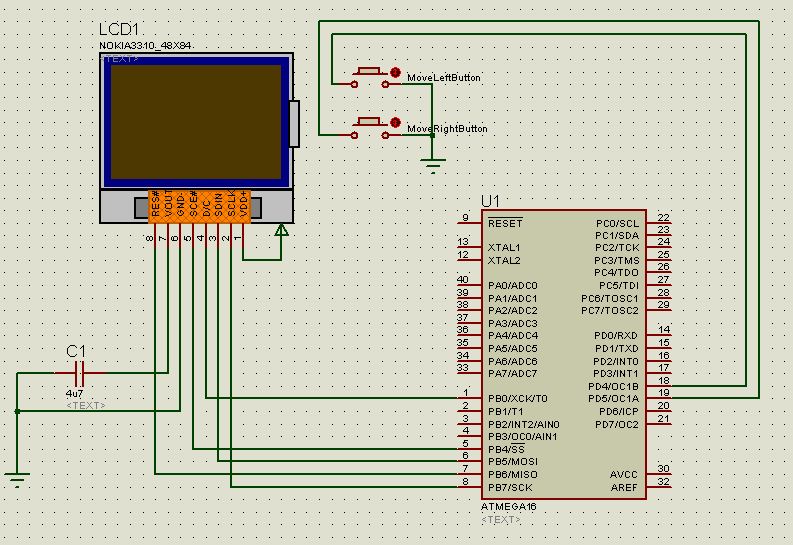Select the <TEXT> placeholder under ATMEGA16

[501, 519]
